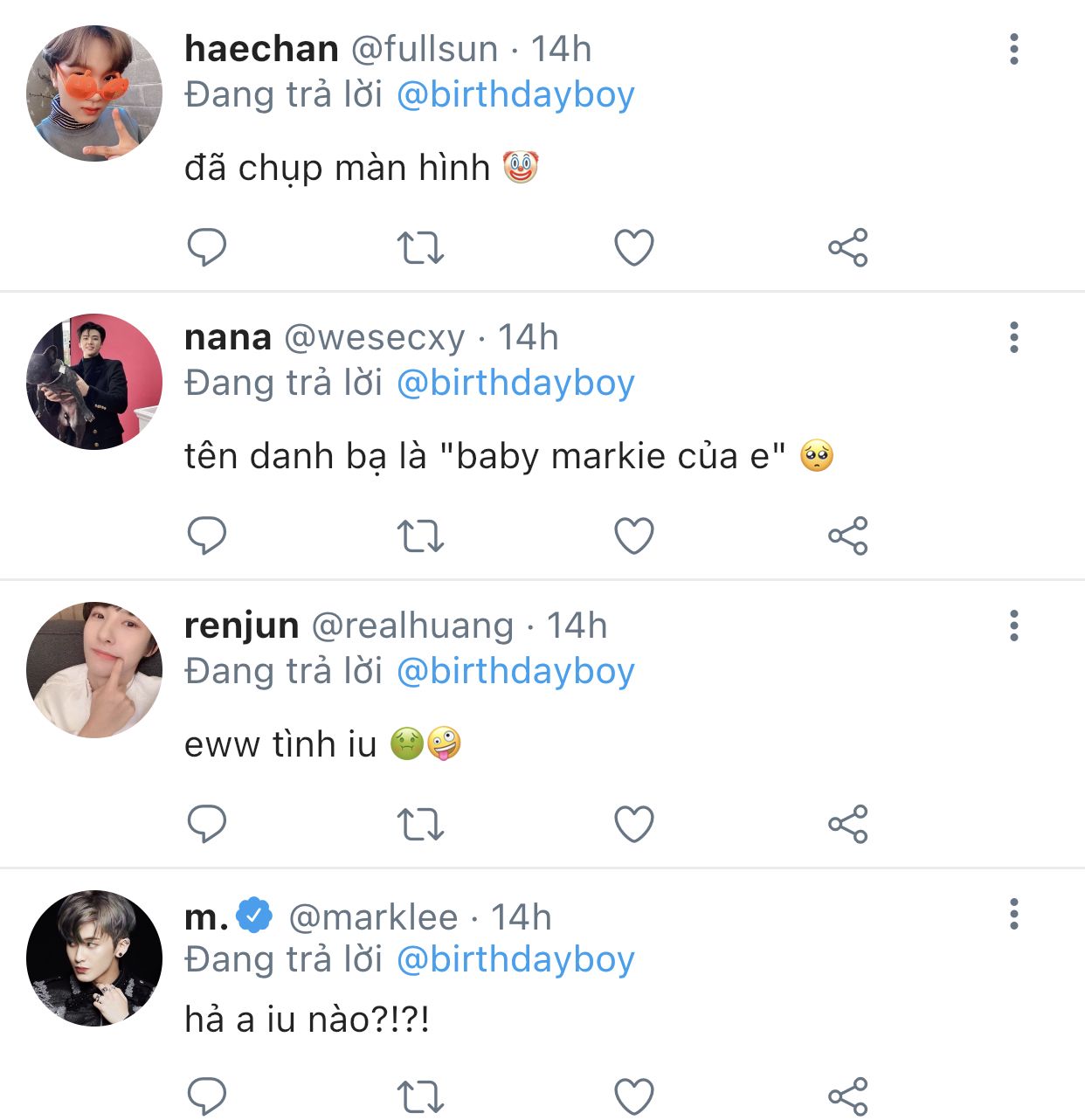Open more options on haechan's tweet

(x=1013, y=49)
